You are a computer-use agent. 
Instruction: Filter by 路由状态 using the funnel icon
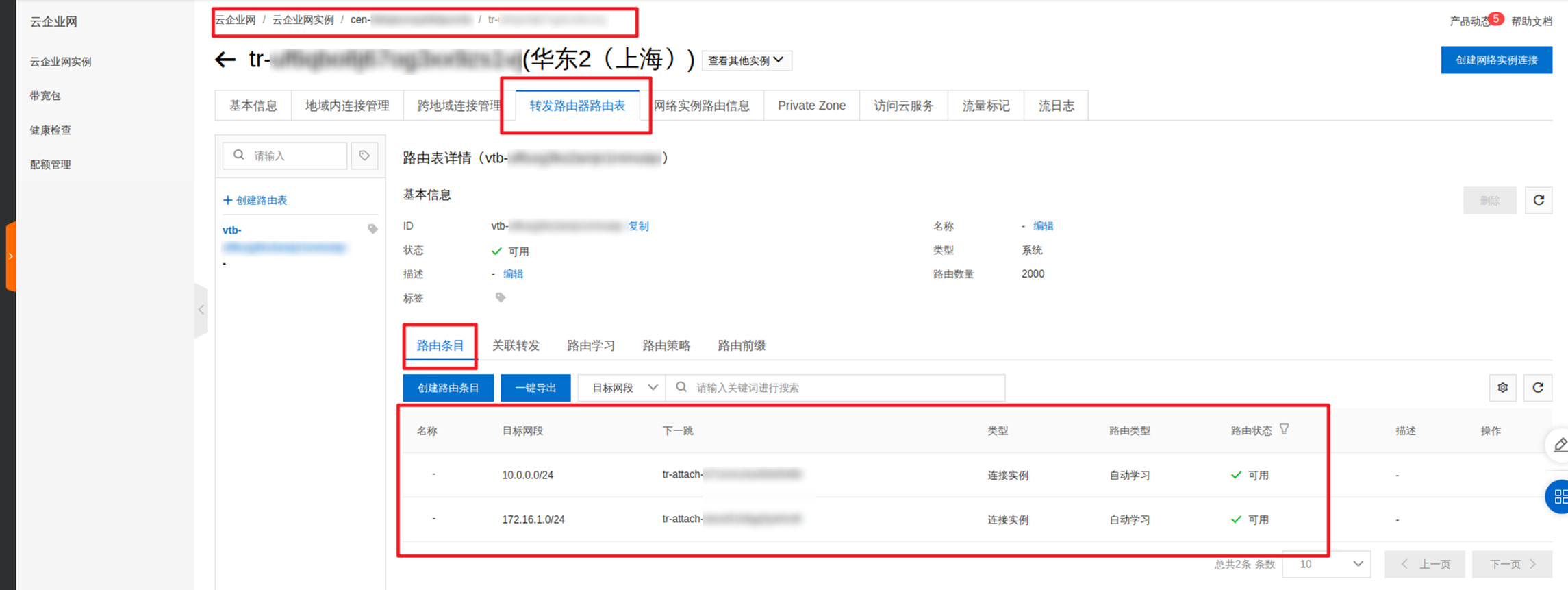pyautogui.click(x=1285, y=430)
